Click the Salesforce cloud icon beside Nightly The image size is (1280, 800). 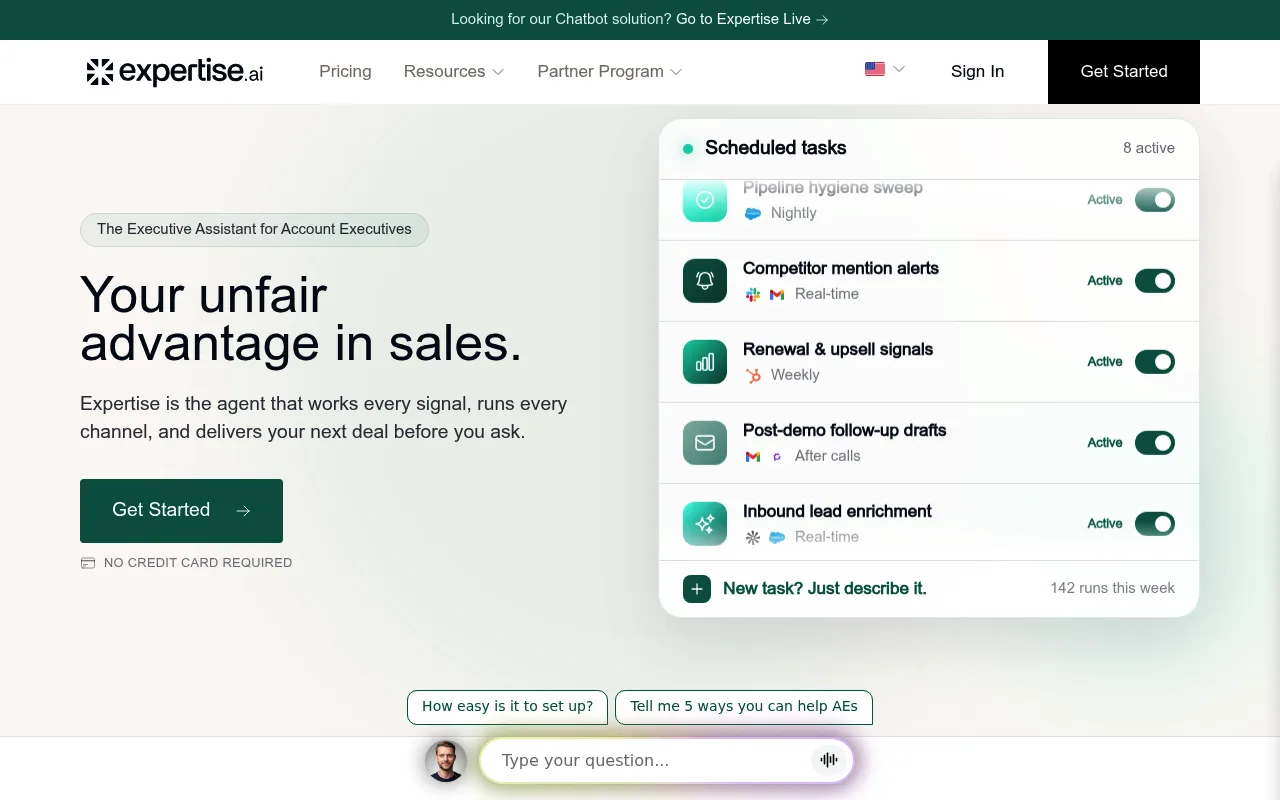click(x=753, y=213)
